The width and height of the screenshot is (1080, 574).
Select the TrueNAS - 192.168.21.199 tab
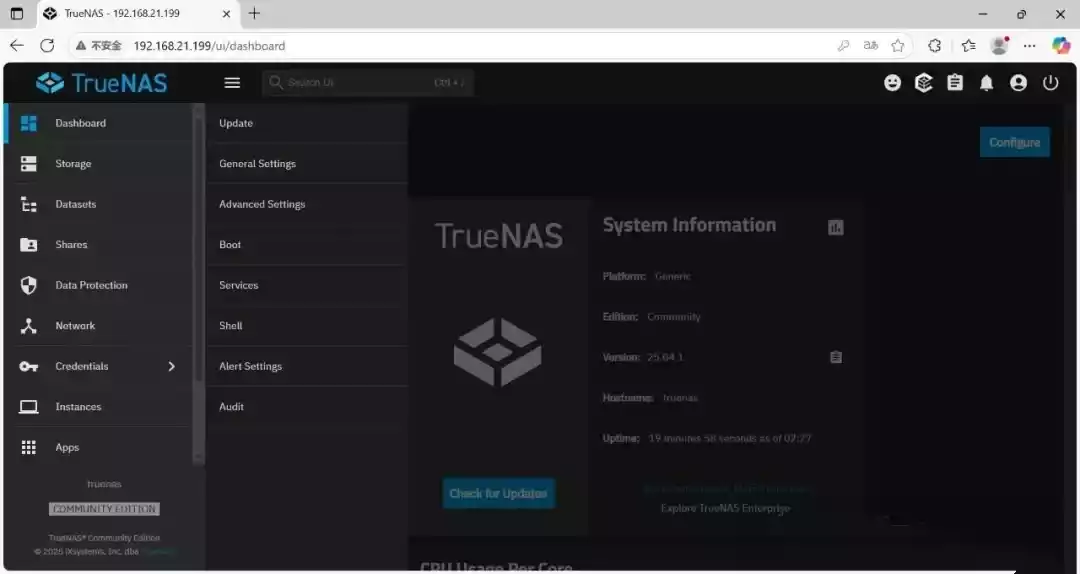(137, 14)
